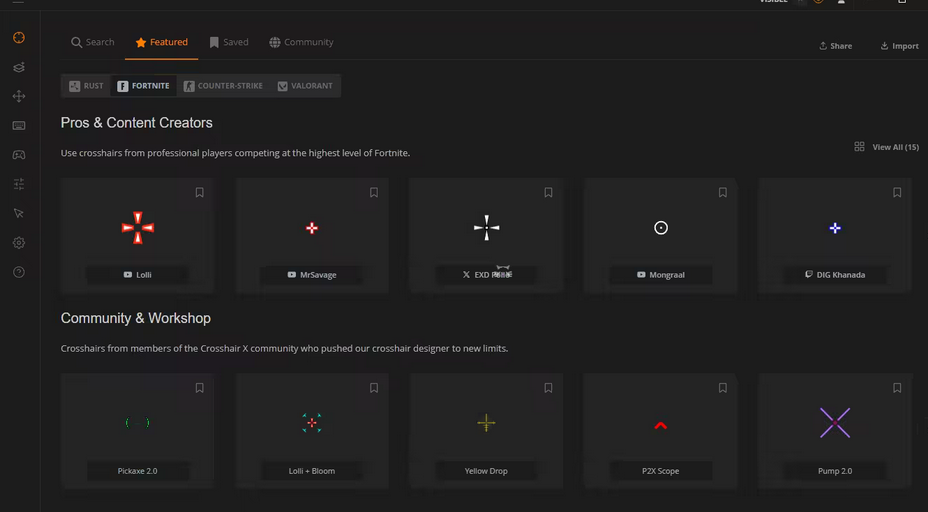
Task: Open the crosshair designer sidebar icon
Action: tap(19, 38)
